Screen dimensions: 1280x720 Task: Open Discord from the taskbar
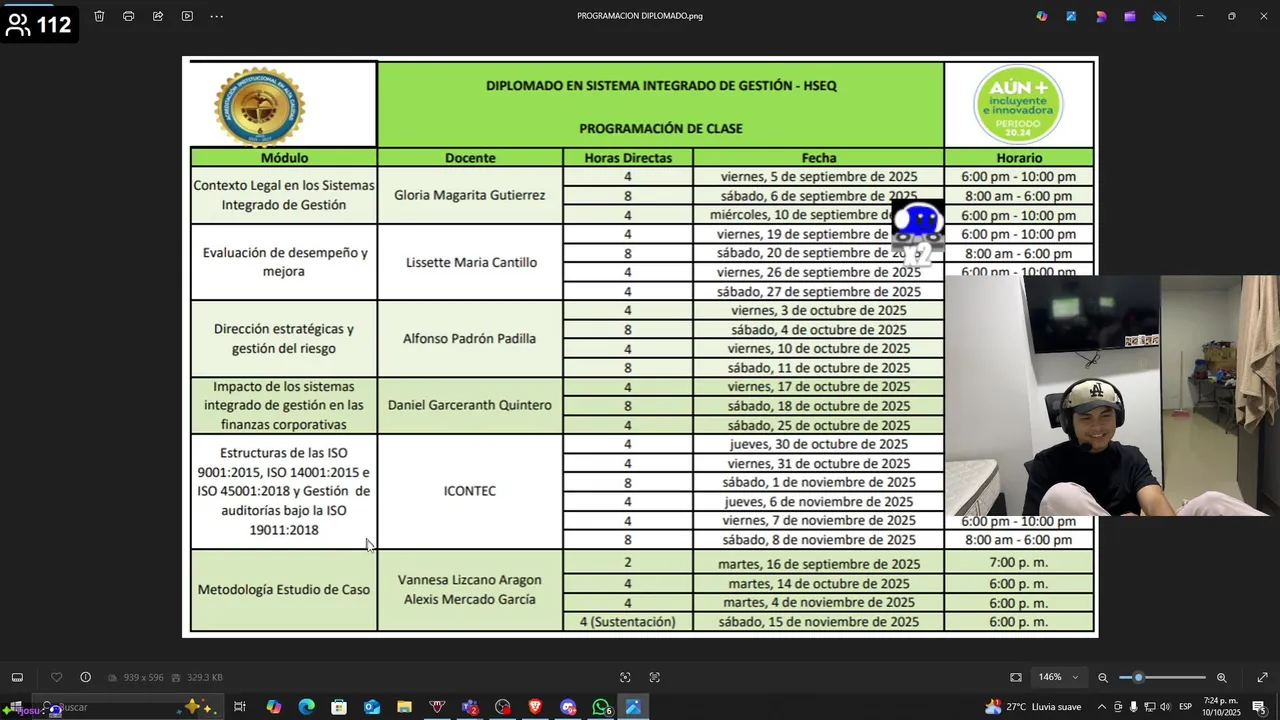click(x=568, y=707)
